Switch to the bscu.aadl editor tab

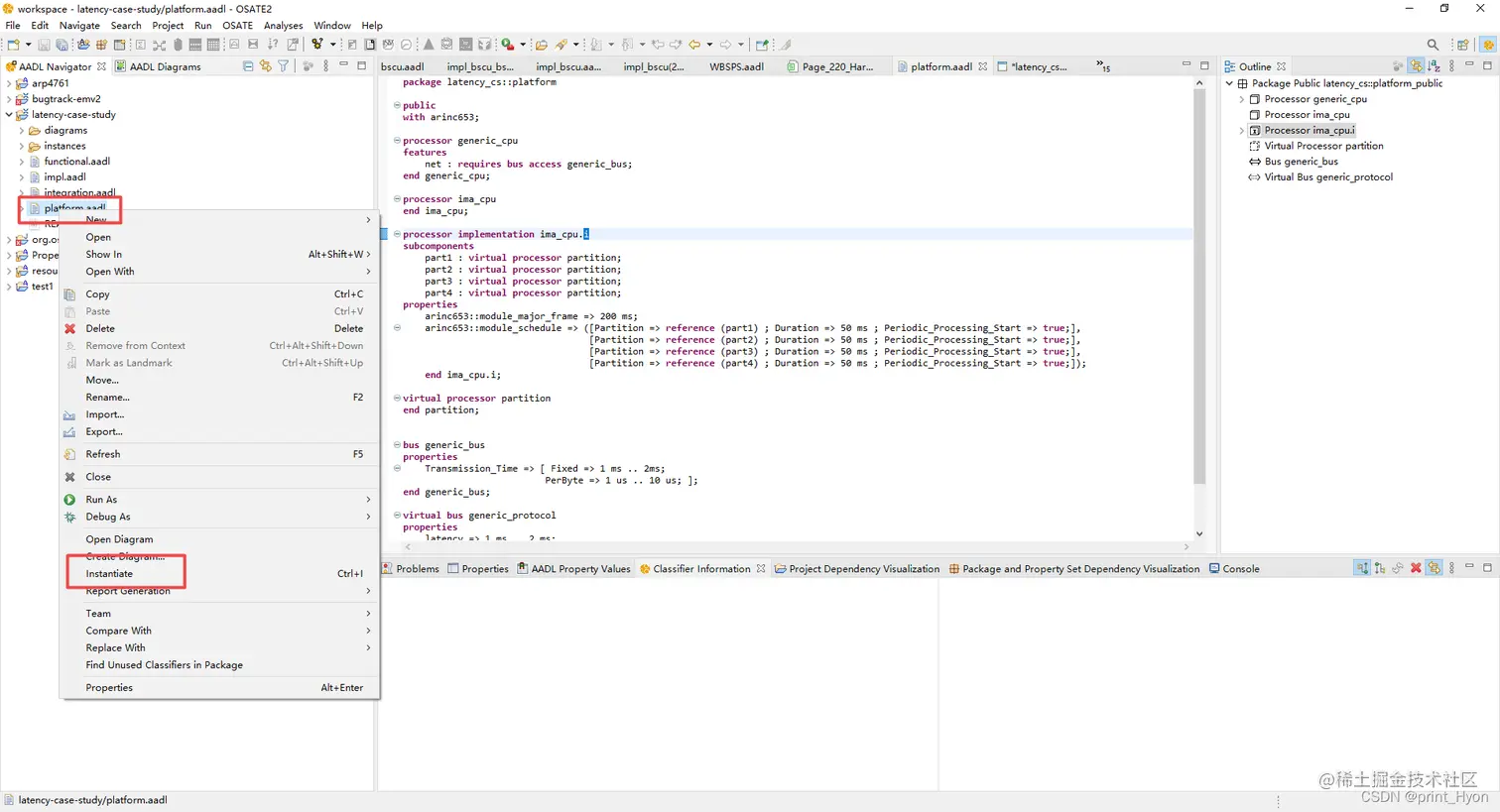(403, 66)
